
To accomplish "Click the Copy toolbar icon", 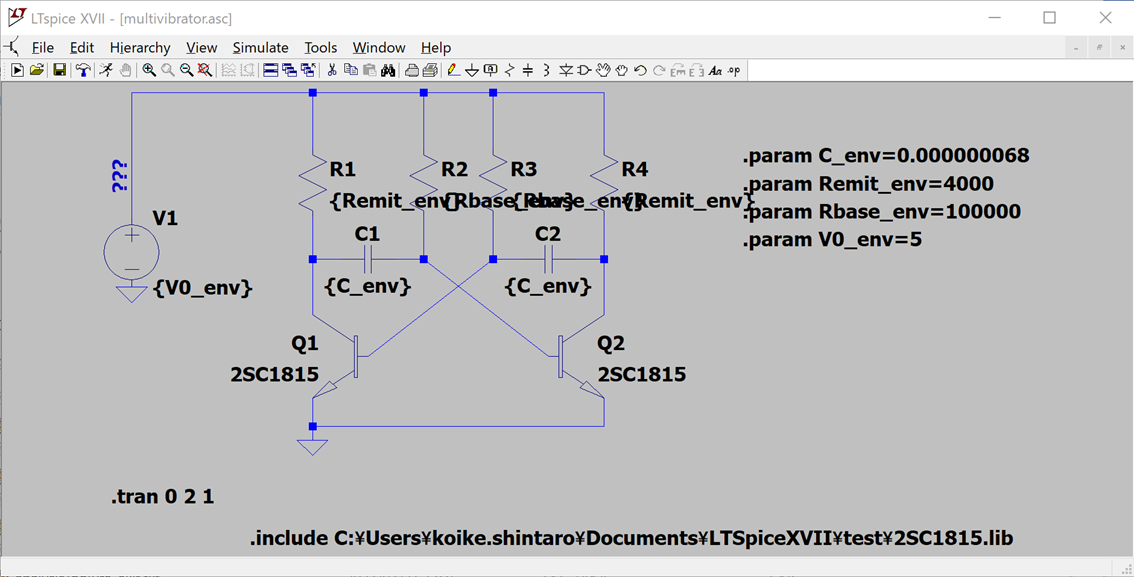I will click(351, 70).
